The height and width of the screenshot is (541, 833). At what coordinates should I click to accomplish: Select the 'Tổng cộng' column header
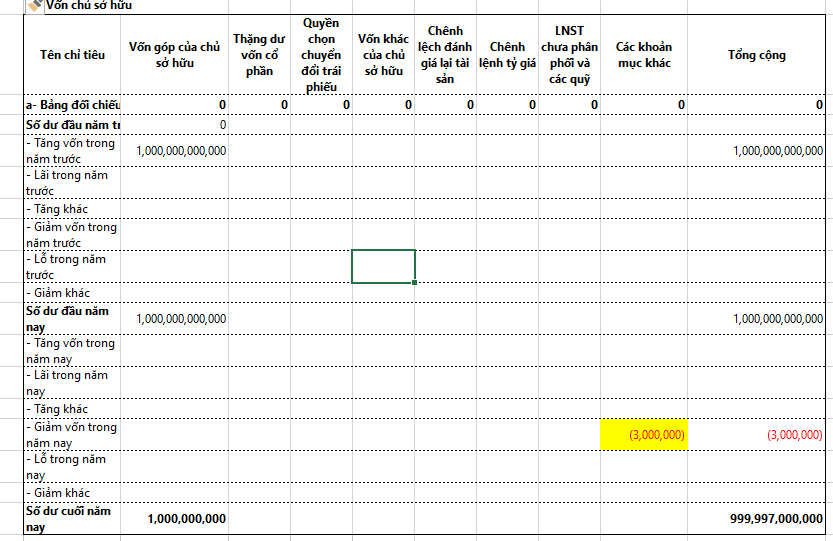point(757,55)
